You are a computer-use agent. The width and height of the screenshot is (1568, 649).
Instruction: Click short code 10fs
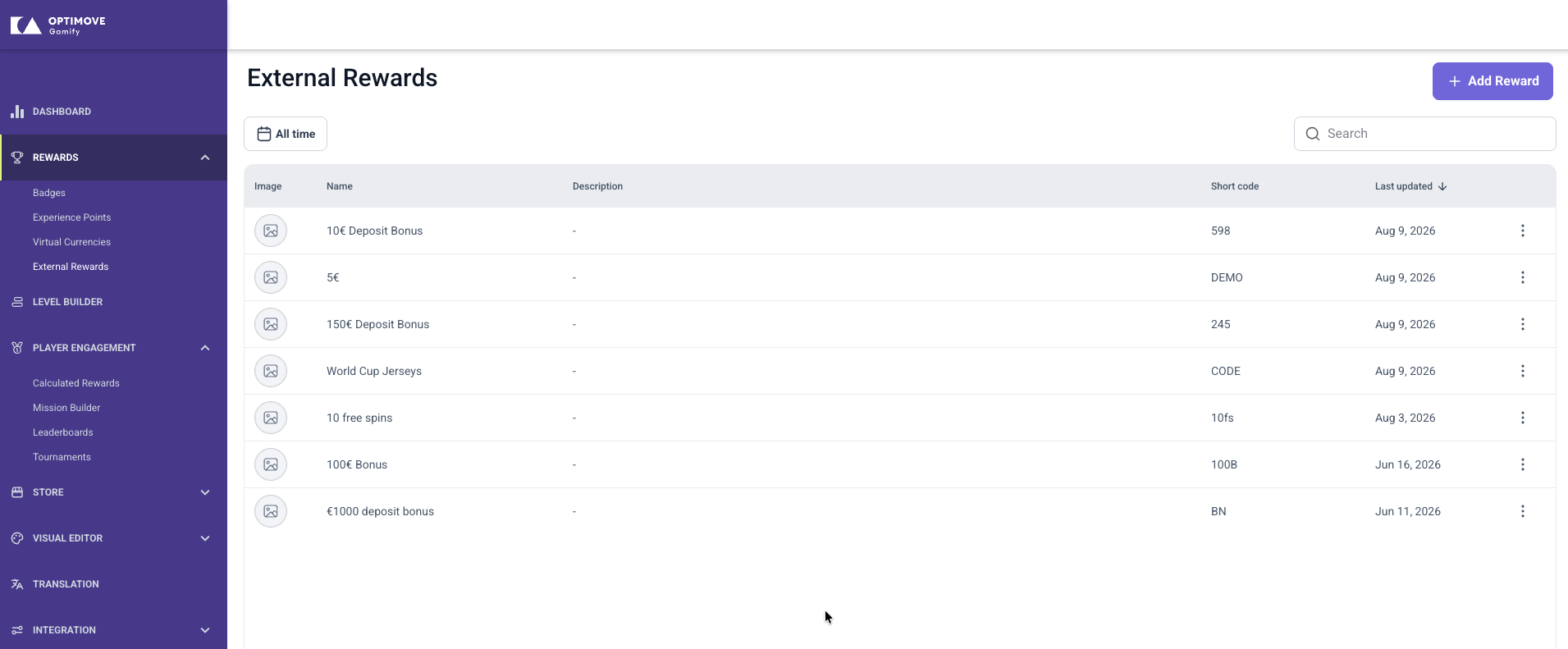coord(1223,418)
